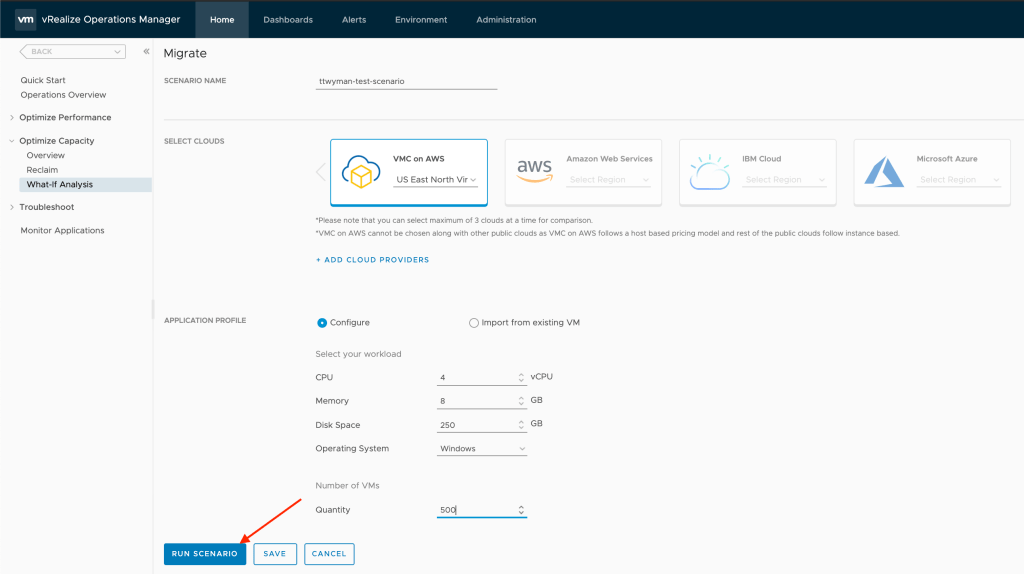Click the IBM Cloud logo icon
The height and width of the screenshot is (574, 1024).
coord(709,172)
